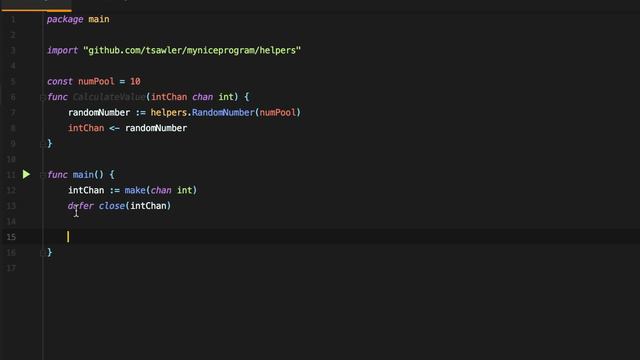The height and width of the screenshot is (360, 640).
Task: Run main function using green gutter arrow
Action: (26, 174)
